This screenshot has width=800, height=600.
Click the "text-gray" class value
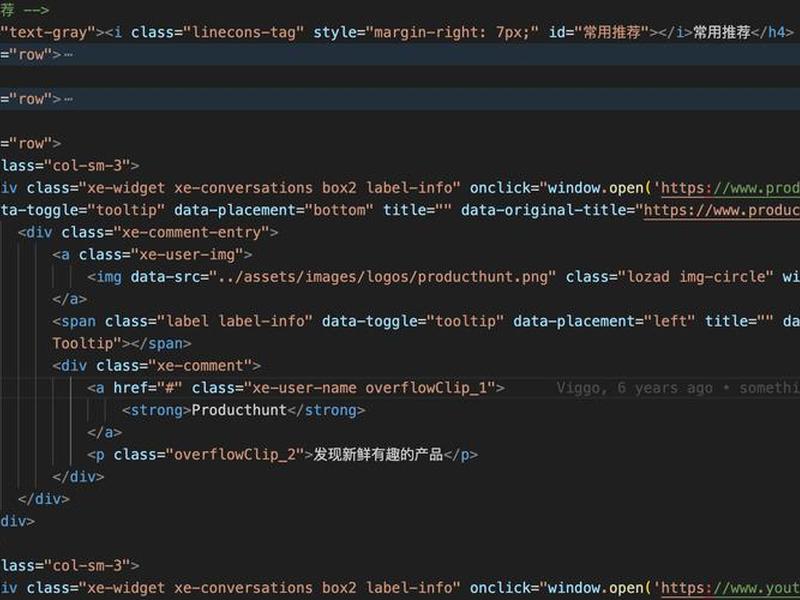pyautogui.click(x=48, y=33)
